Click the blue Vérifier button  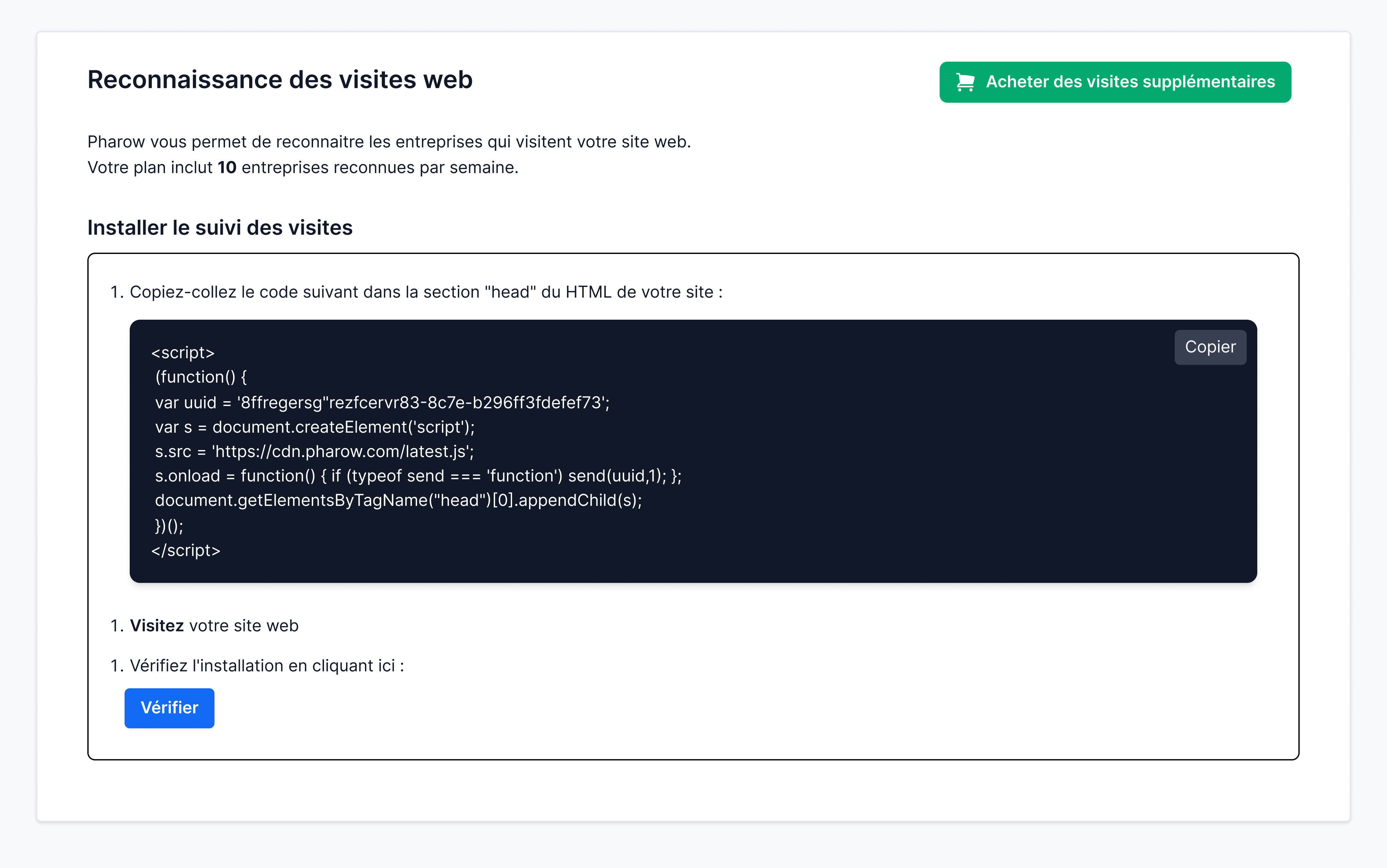pyautogui.click(x=169, y=708)
